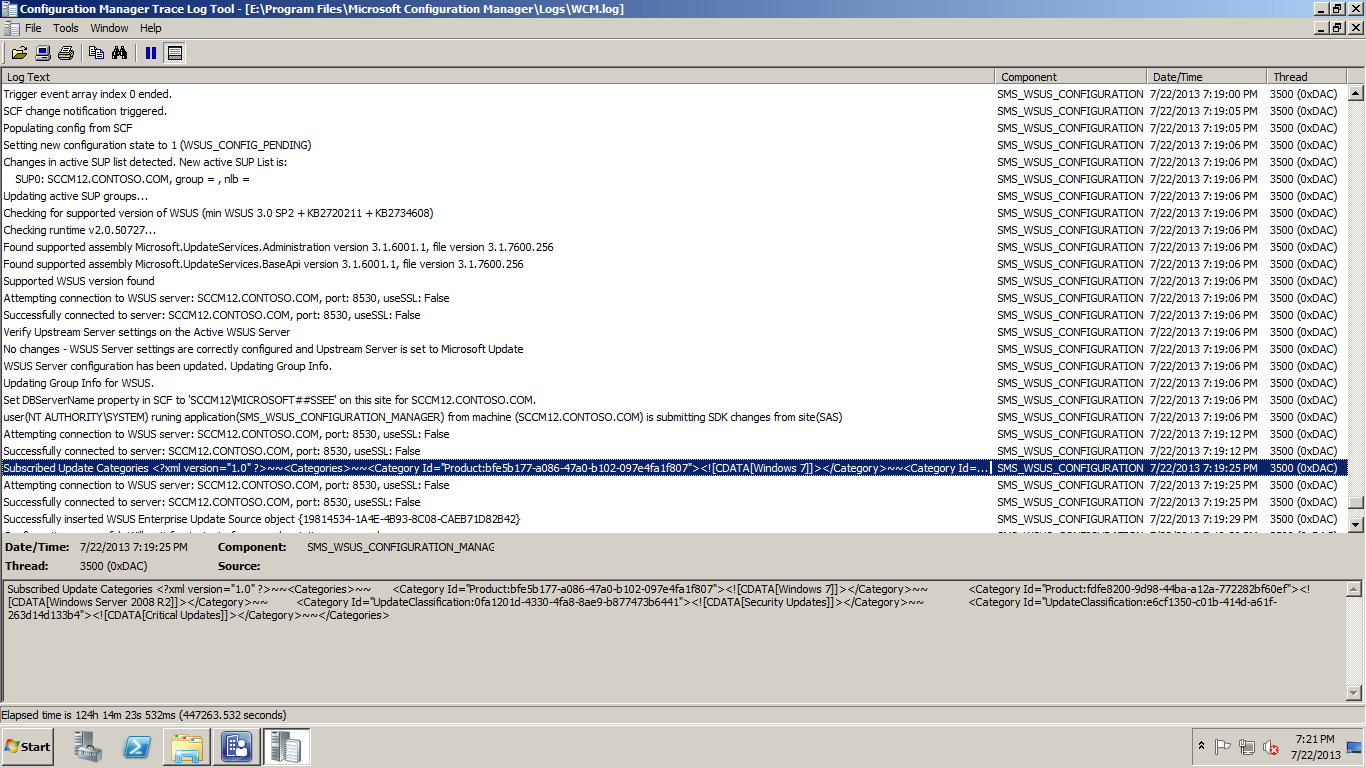Image resolution: width=1366 pixels, height=768 pixels.
Task: Click the Open on Server computer icon
Action: point(42,53)
